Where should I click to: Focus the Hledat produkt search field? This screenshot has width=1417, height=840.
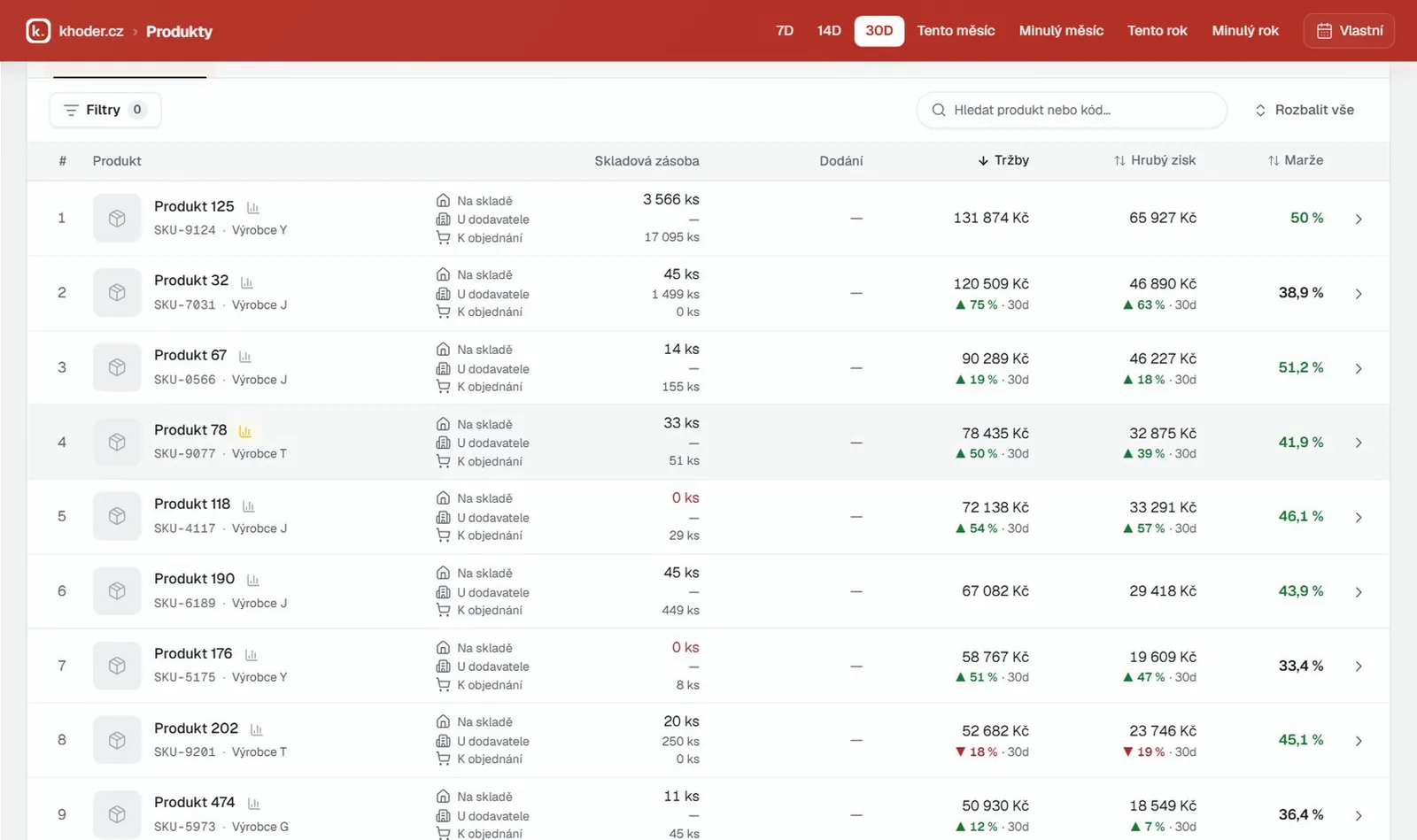click(x=1072, y=110)
